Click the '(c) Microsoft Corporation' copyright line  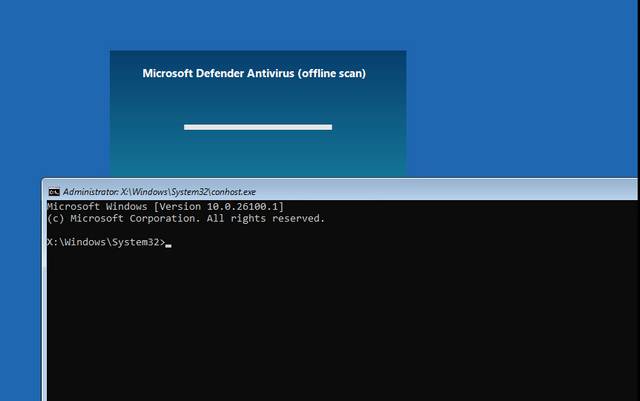[186, 218]
